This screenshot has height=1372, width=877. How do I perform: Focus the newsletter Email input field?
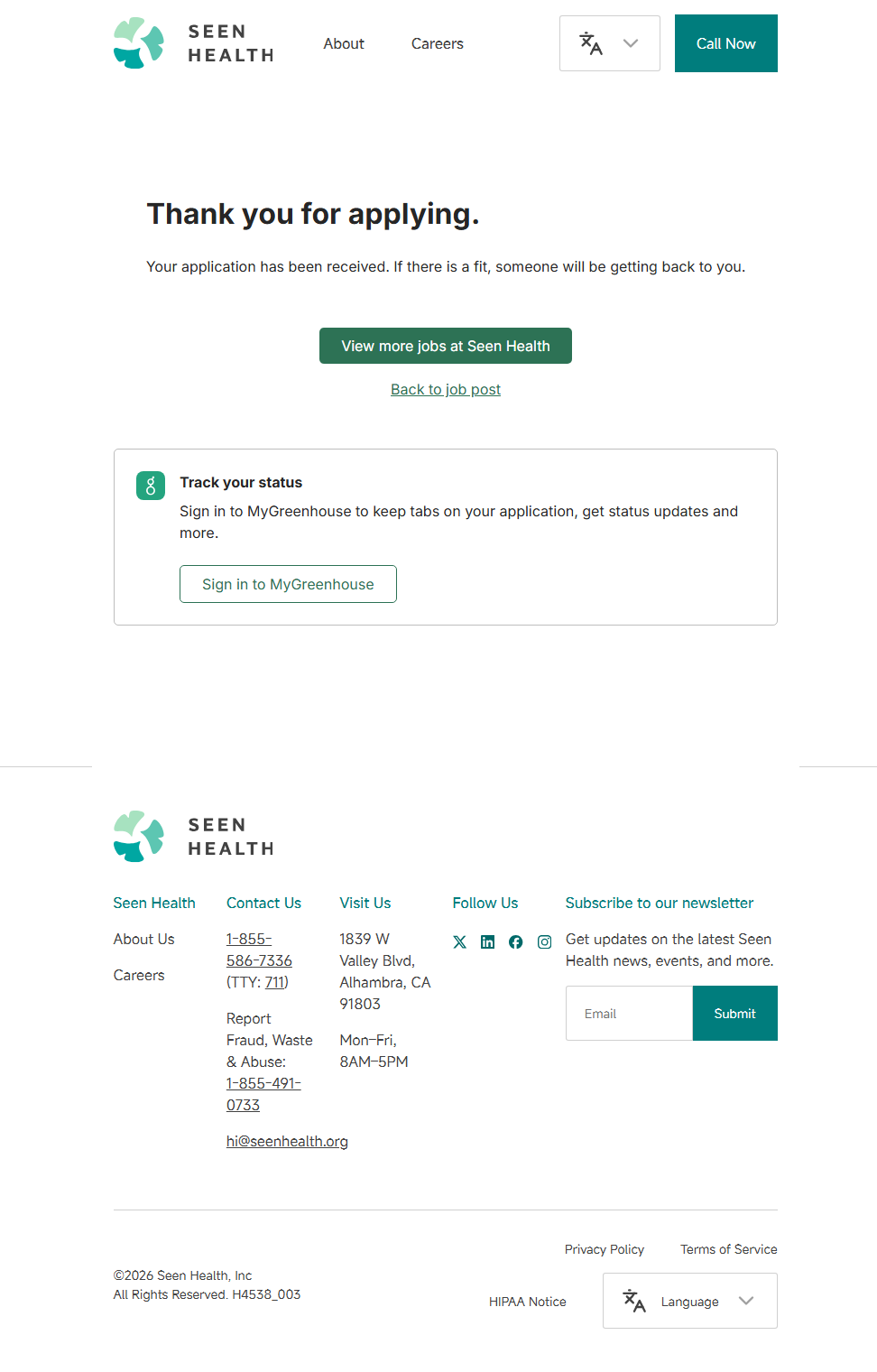click(x=630, y=1014)
